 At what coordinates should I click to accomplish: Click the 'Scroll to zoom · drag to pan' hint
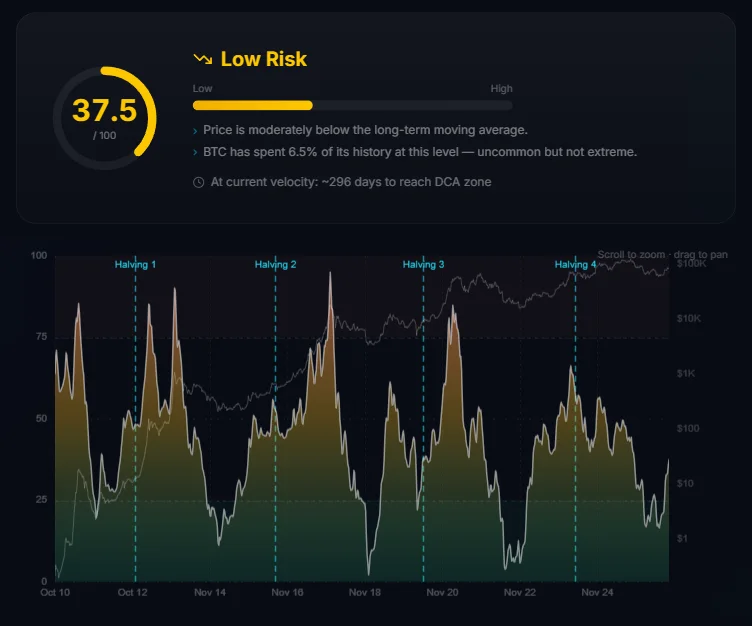click(x=662, y=255)
